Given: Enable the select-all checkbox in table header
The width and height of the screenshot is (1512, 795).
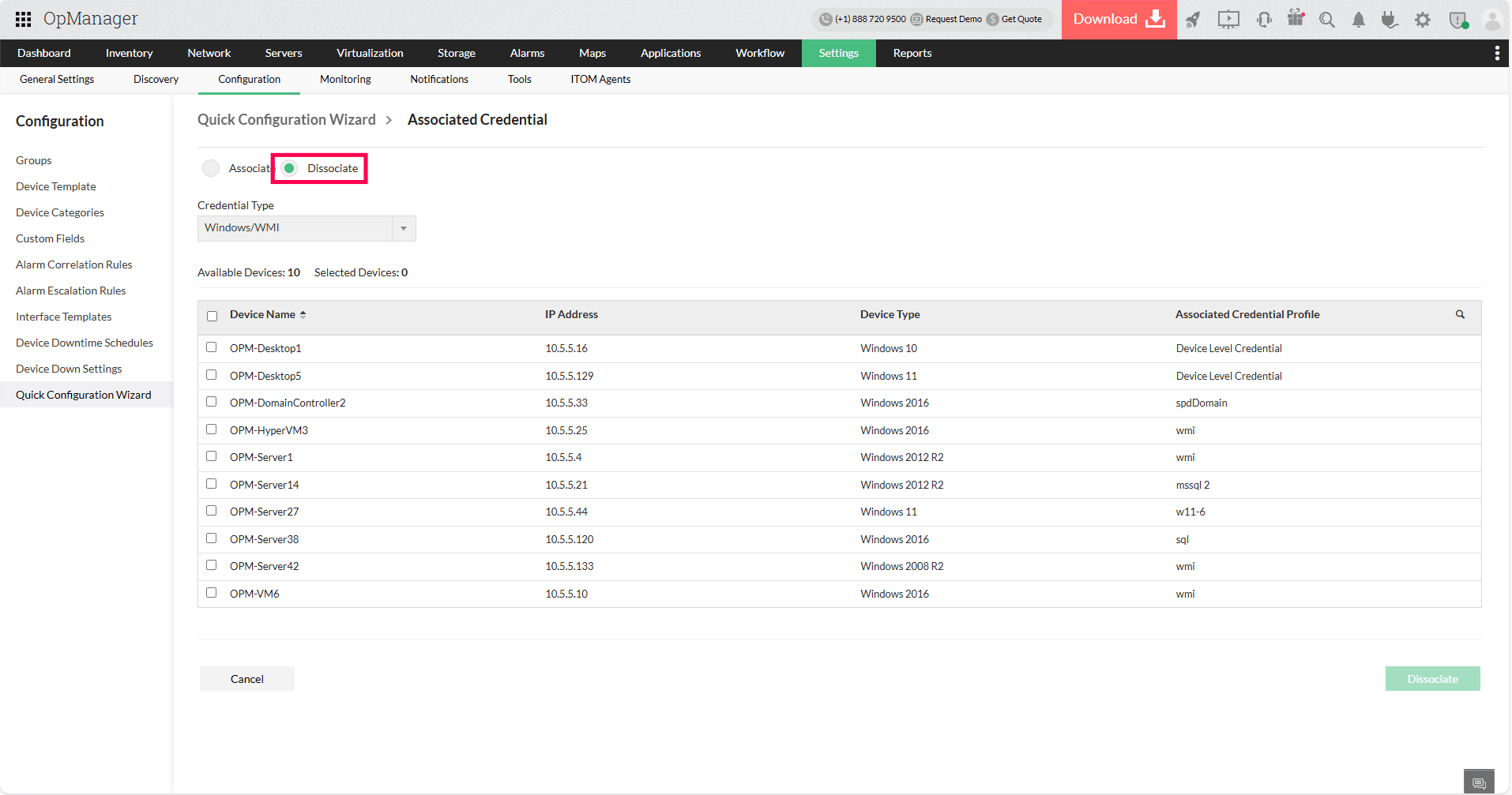Looking at the screenshot, I should click(211, 315).
